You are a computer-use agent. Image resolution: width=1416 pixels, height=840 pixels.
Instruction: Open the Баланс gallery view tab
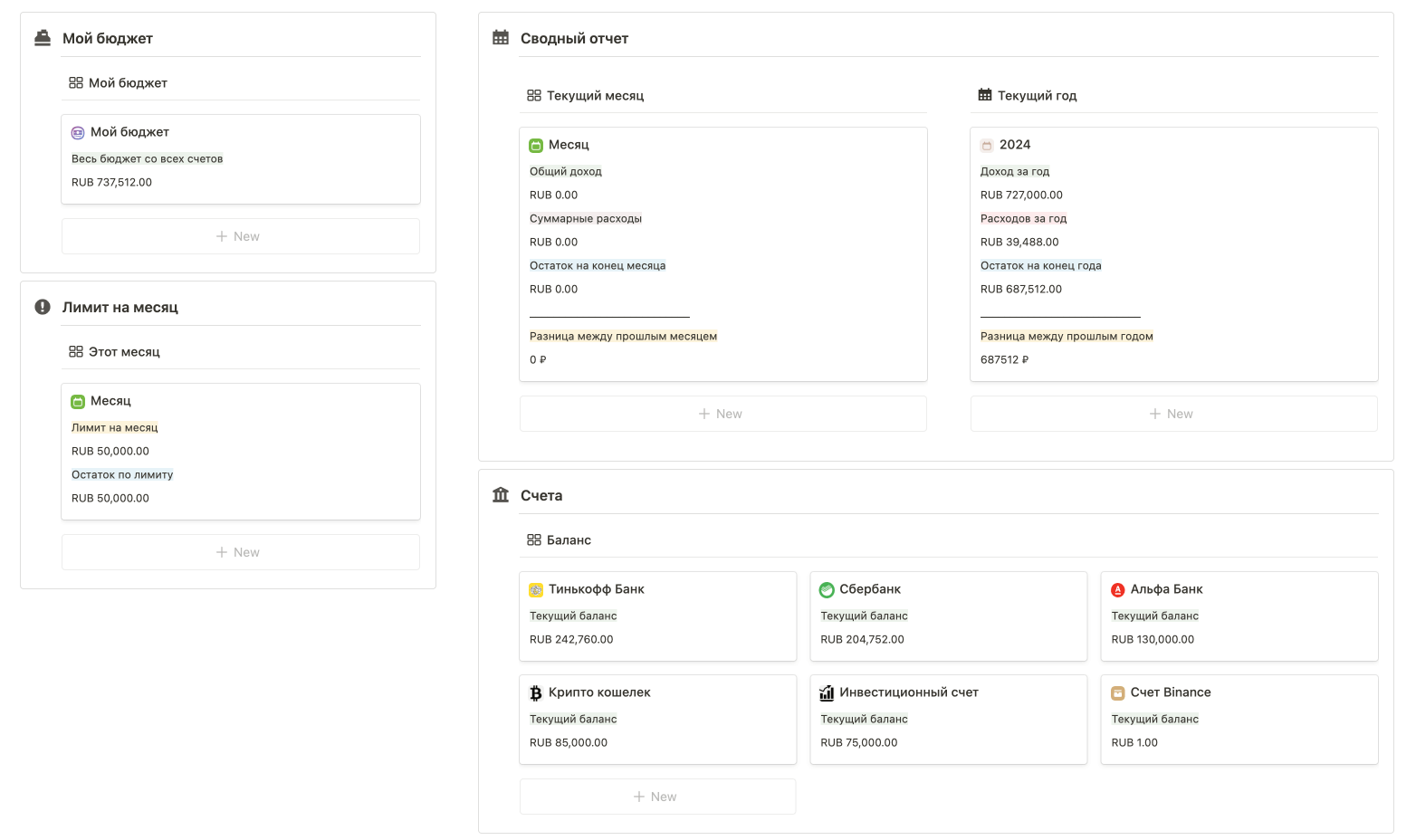560,539
